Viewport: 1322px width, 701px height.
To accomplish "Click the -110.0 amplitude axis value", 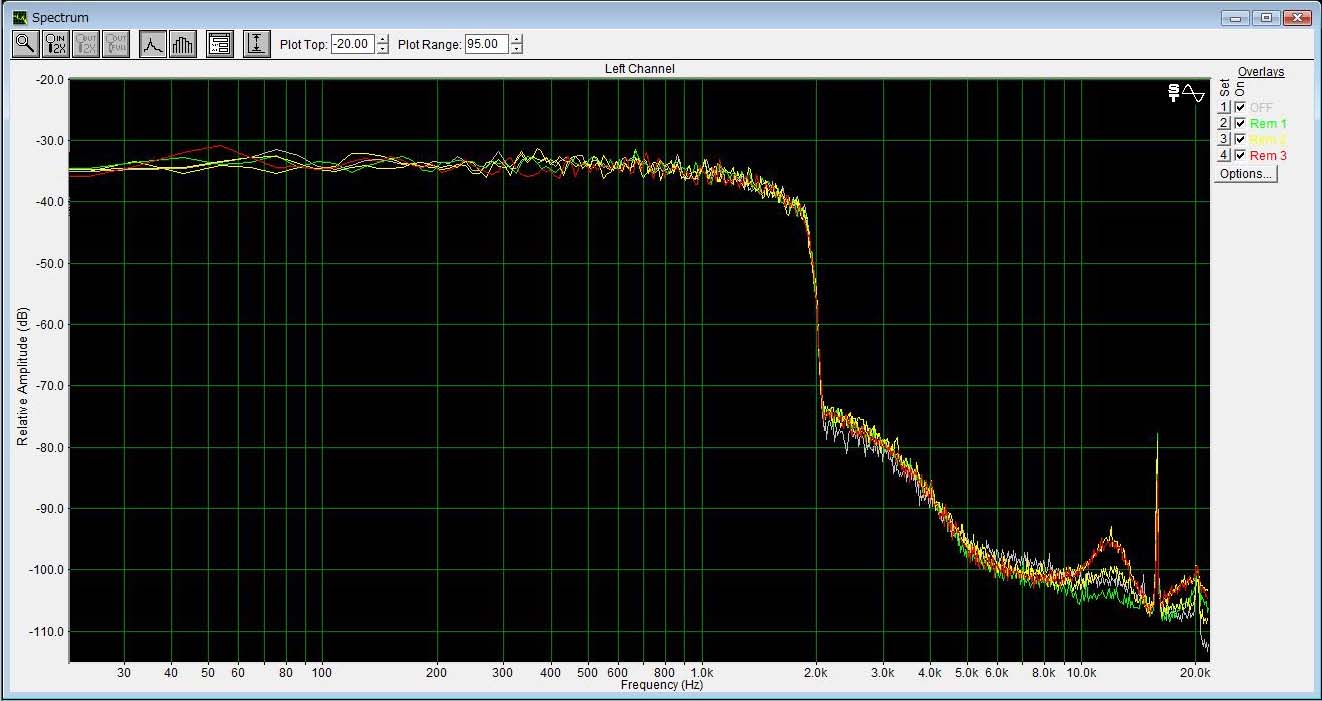I will point(47,632).
